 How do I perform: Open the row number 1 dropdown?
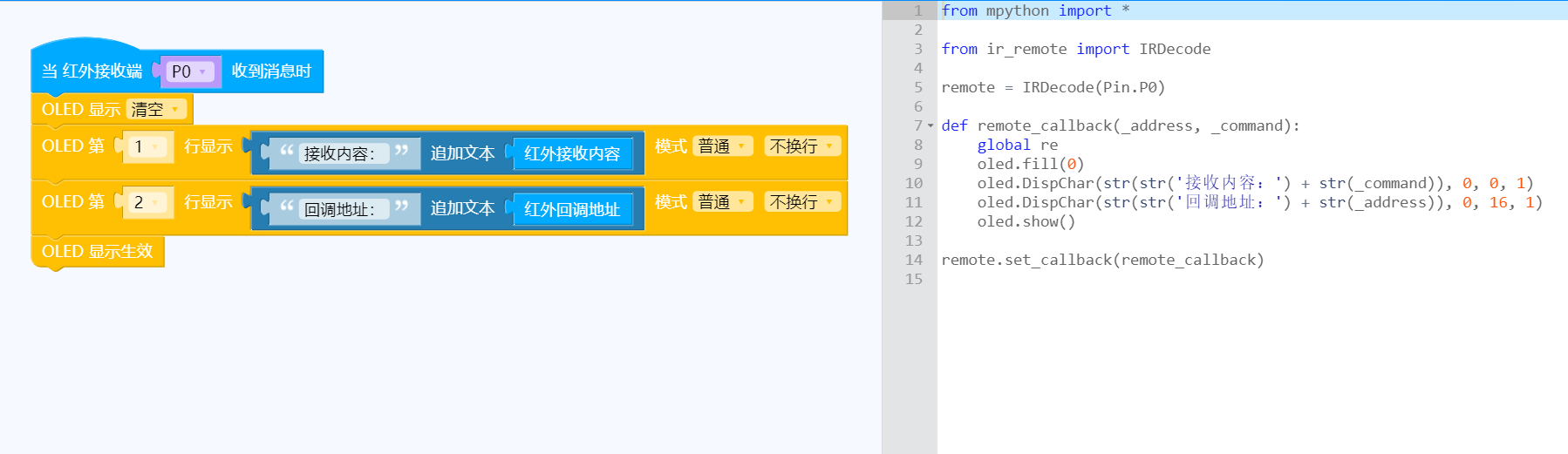pyautogui.click(x=146, y=146)
